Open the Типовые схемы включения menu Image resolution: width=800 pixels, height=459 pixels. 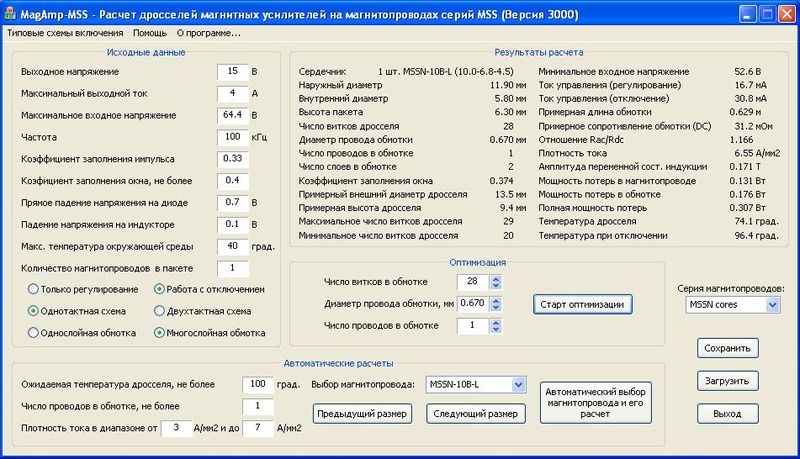pos(65,33)
